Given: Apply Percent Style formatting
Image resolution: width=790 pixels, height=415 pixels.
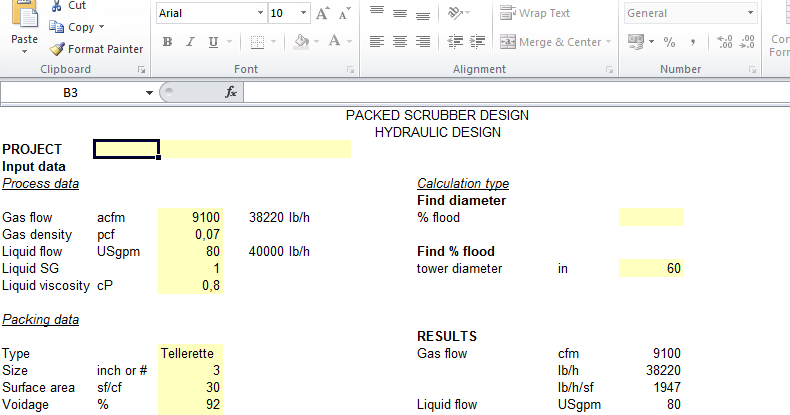Looking at the screenshot, I should click(x=670, y=42).
